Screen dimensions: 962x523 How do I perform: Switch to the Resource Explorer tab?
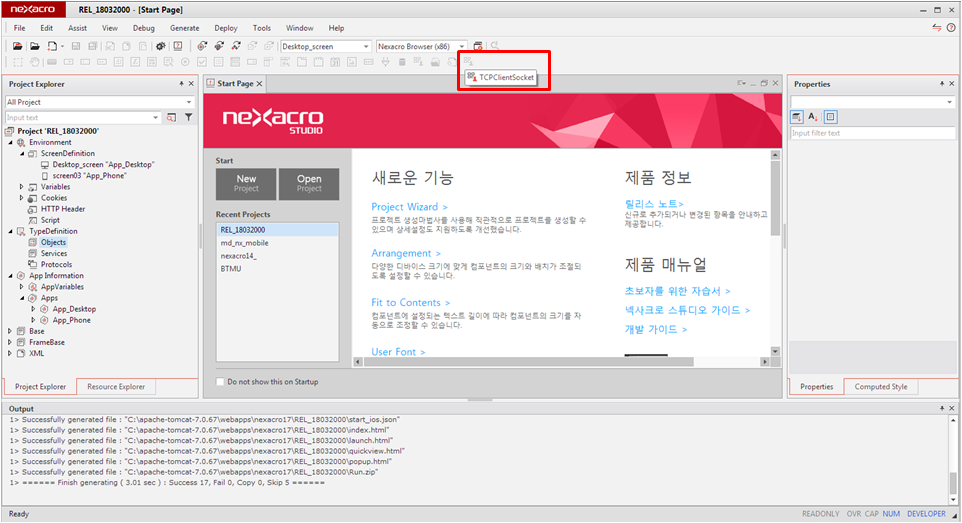(x=116, y=387)
